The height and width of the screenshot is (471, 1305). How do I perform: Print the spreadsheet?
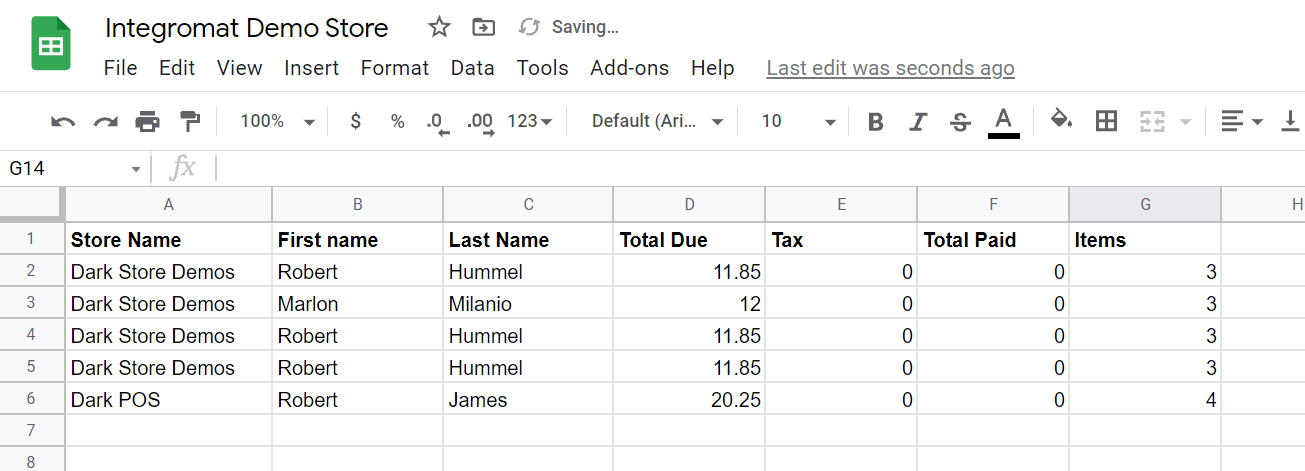tap(147, 122)
